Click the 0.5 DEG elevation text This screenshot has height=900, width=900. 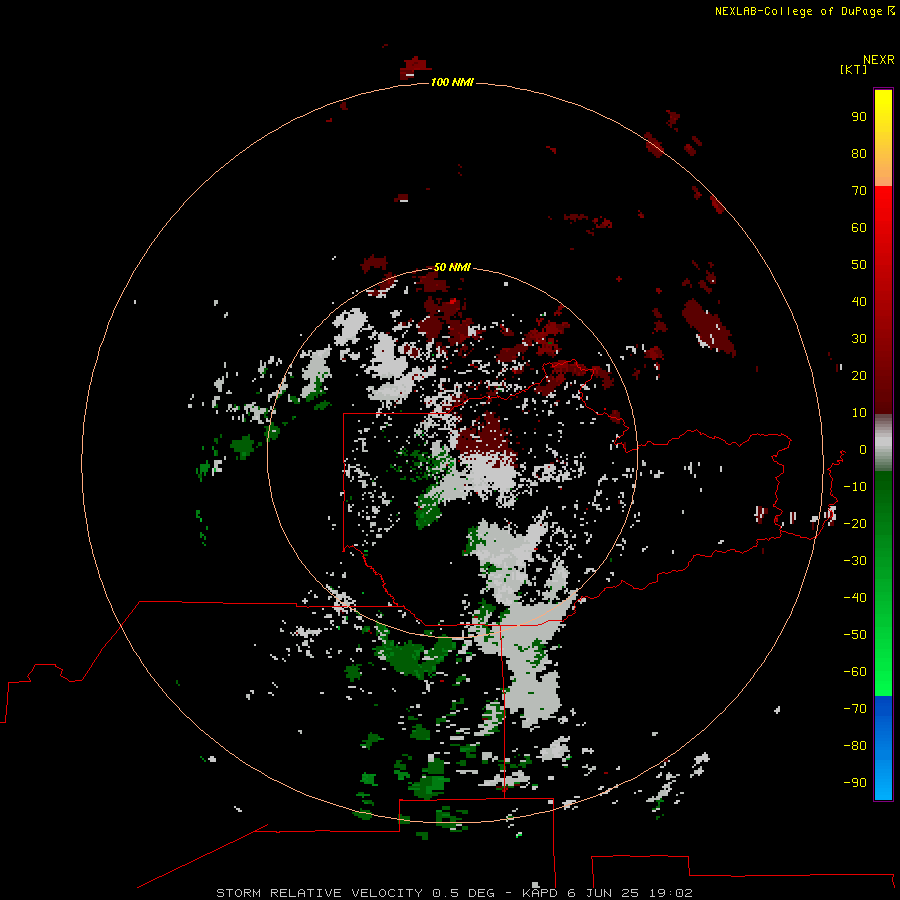(x=463, y=893)
